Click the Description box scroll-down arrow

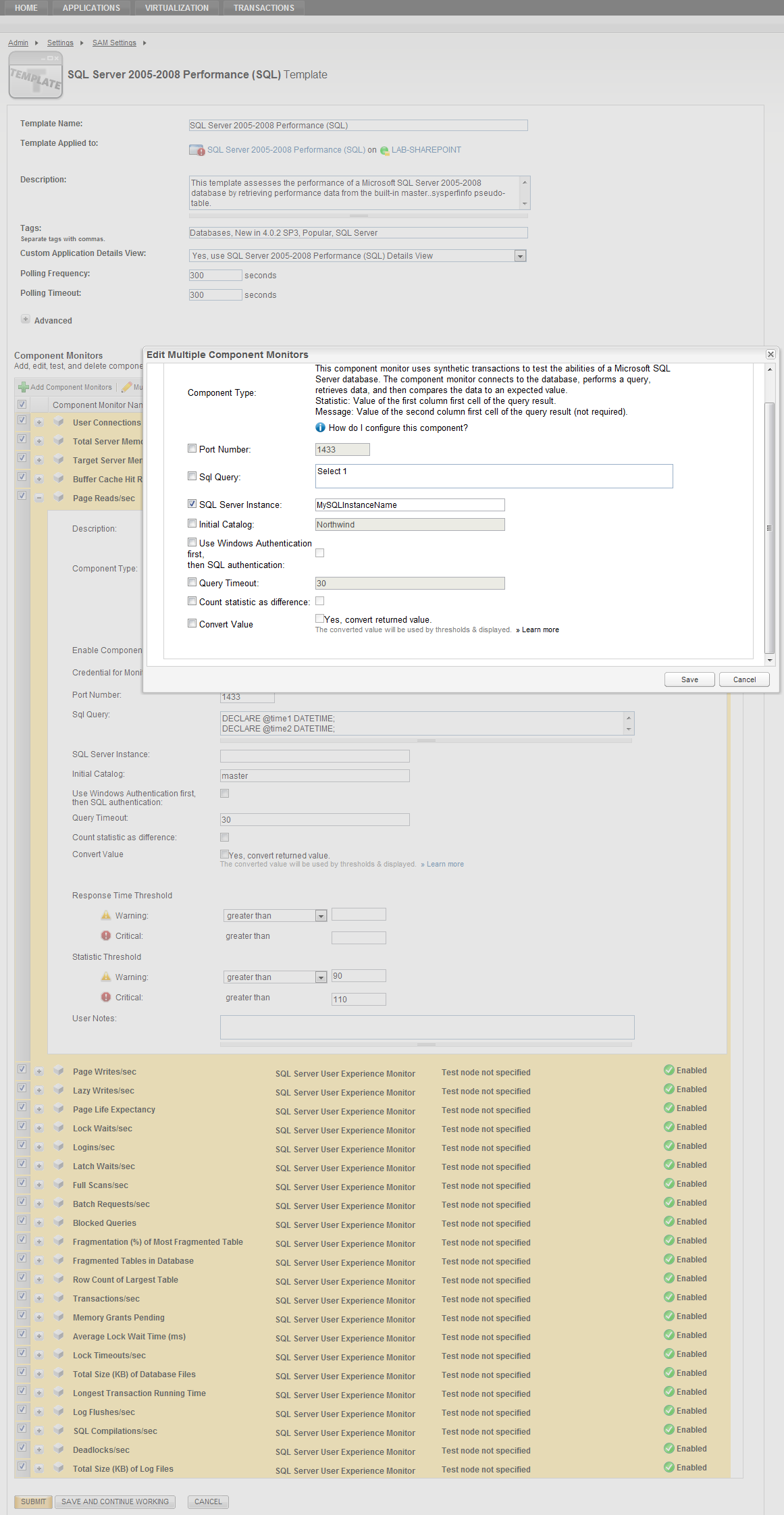pos(525,203)
